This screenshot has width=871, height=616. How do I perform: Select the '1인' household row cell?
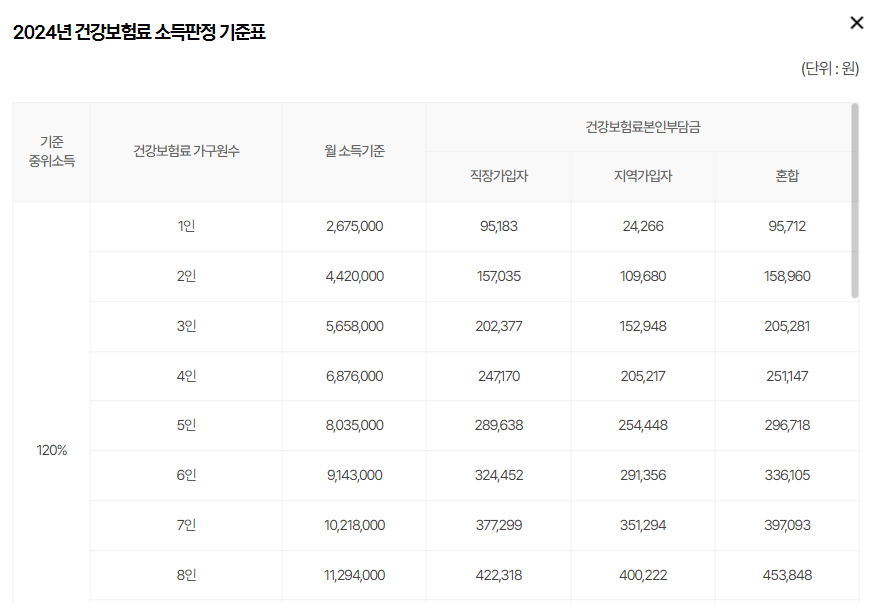(186, 226)
